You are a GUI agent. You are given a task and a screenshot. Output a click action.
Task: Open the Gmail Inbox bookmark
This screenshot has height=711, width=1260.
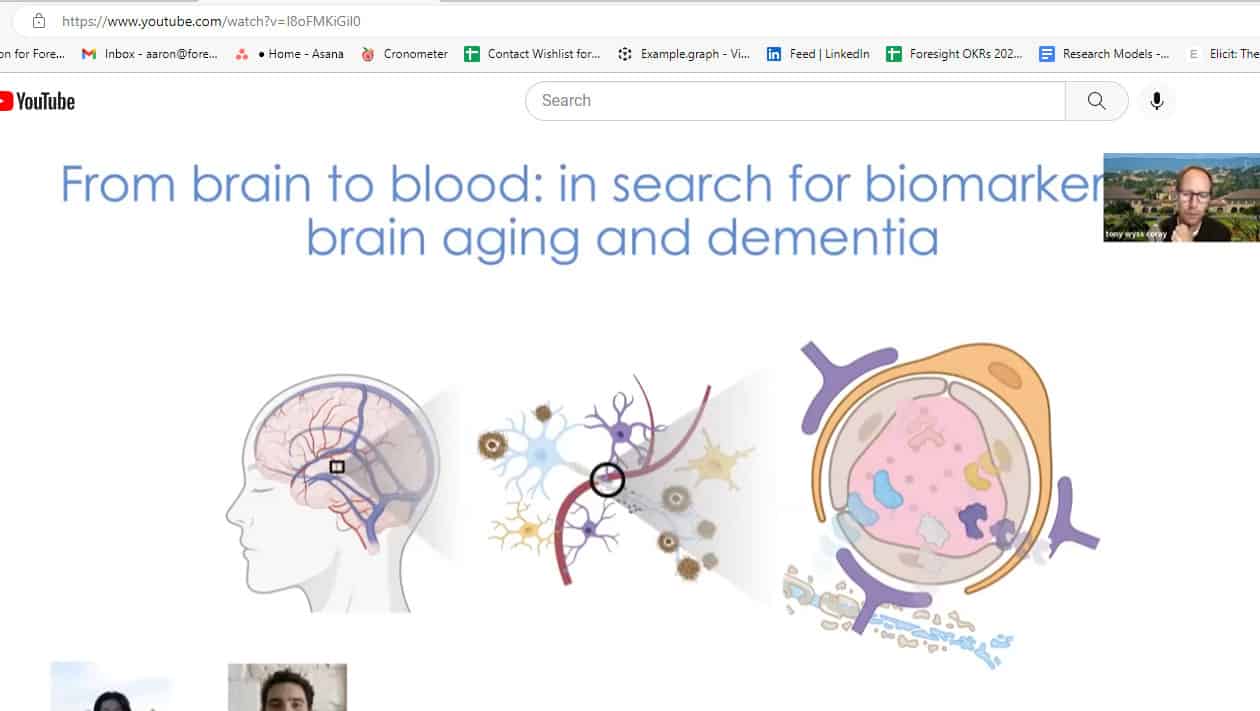coord(150,54)
